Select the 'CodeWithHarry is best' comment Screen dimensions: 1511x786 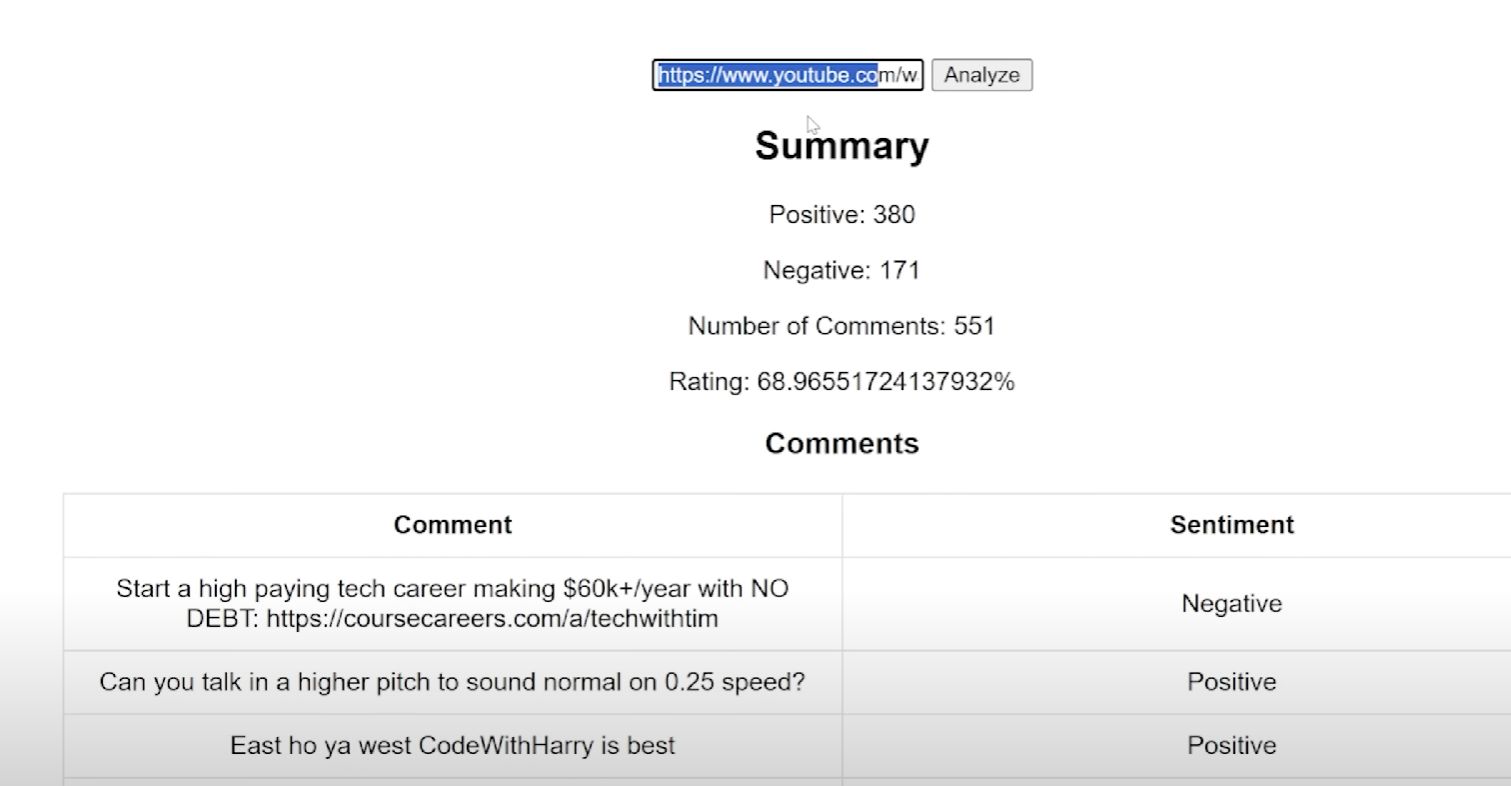pyautogui.click(x=453, y=746)
